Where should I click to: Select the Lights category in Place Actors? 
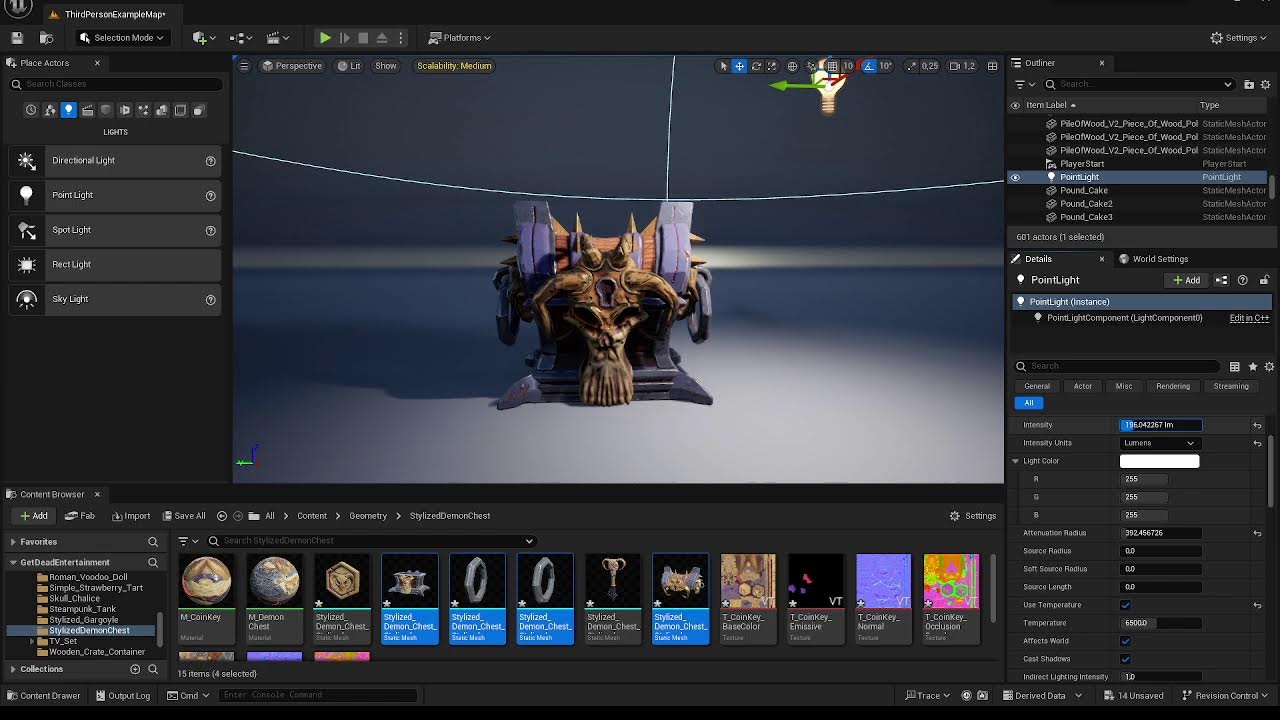[x=68, y=110]
